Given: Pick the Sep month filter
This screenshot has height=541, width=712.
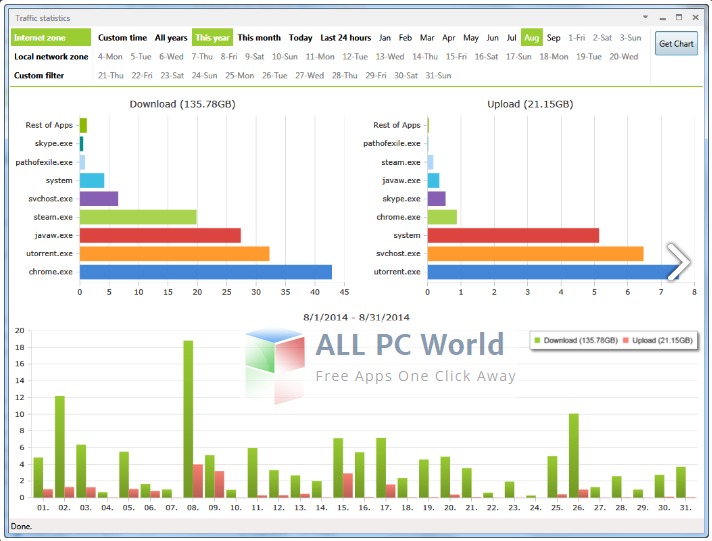Looking at the screenshot, I should point(553,38).
